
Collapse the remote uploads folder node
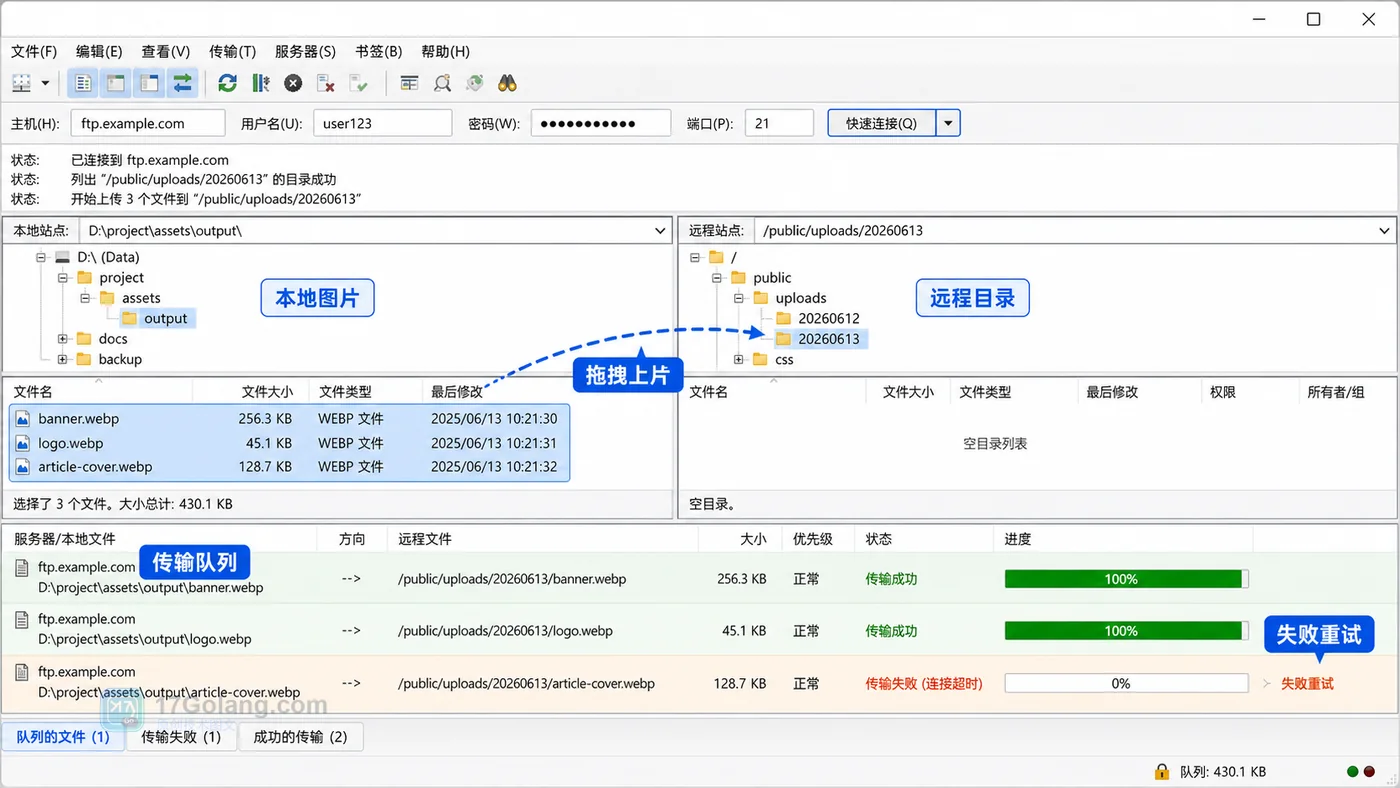[x=739, y=298]
